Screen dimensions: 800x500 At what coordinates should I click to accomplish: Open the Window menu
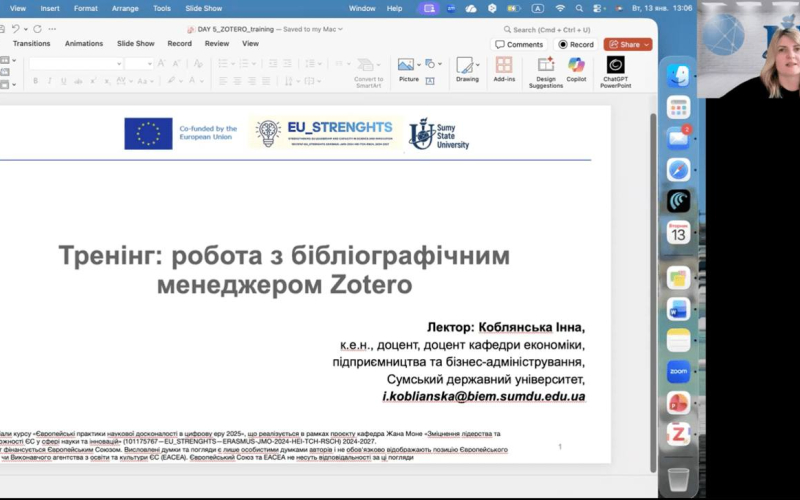[362, 8]
